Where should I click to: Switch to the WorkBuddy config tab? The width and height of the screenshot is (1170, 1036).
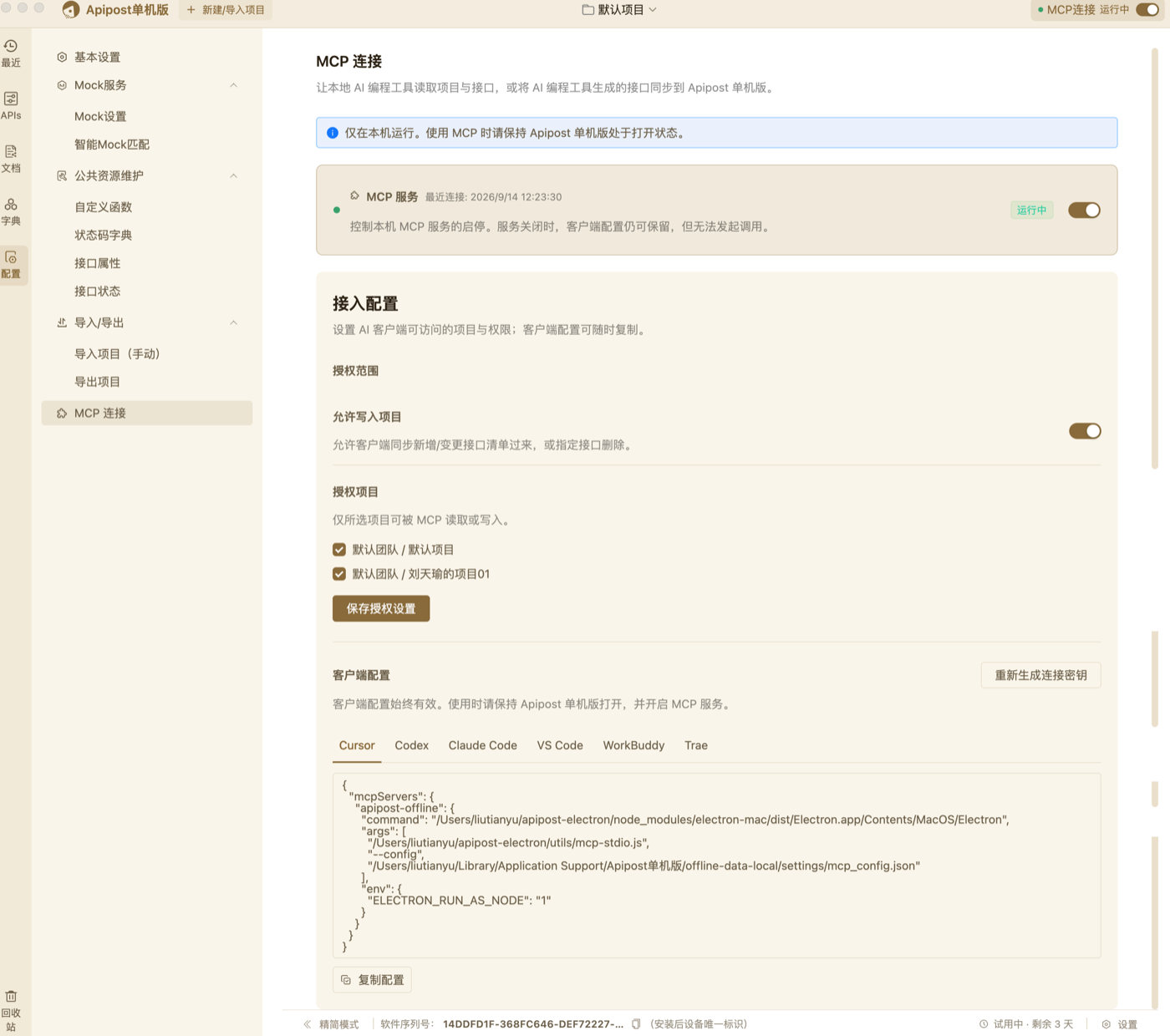click(x=633, y=745)
